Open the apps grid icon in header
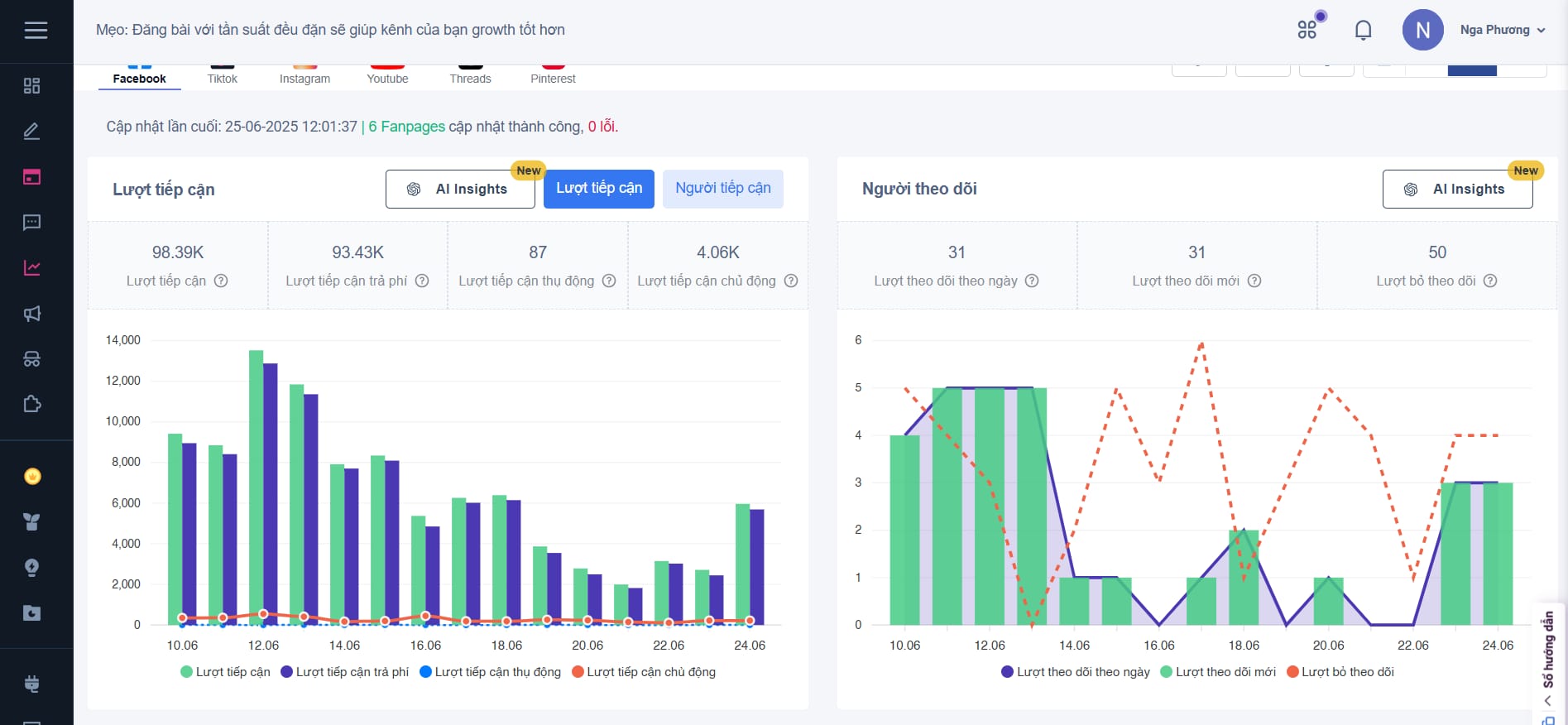1568x725 pixels. 1307,31
